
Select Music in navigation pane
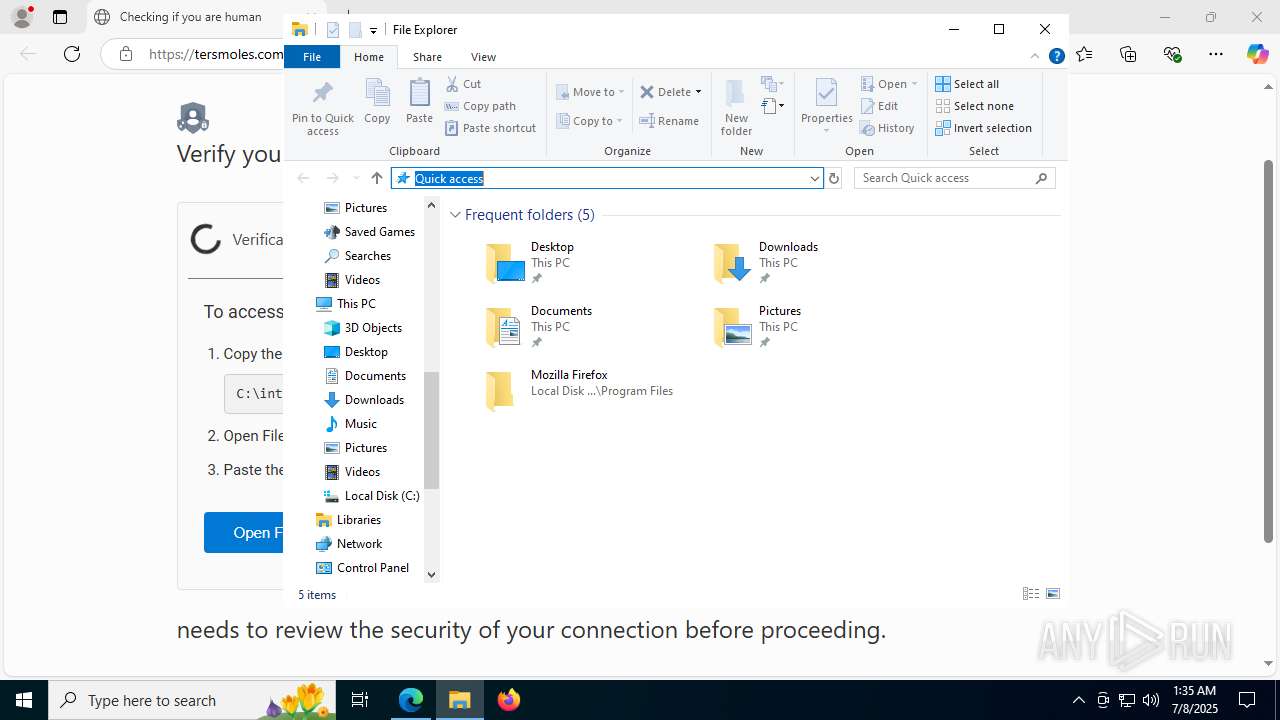point(351,424)
